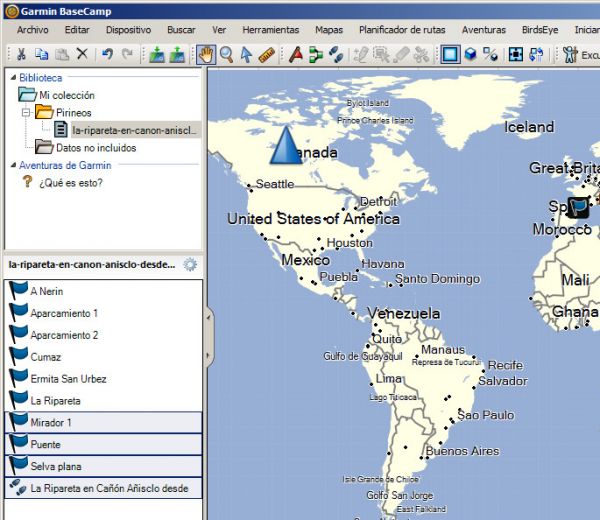Select the arrow Selection tool
The width and height of the screenshot is (600, 520).
(246, 55)
